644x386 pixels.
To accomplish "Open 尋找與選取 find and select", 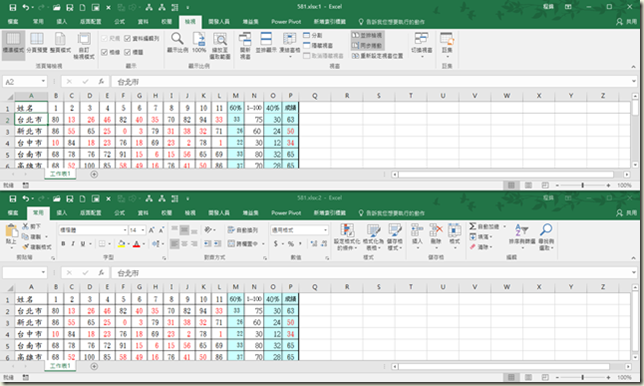I will (x=546, y=237).
